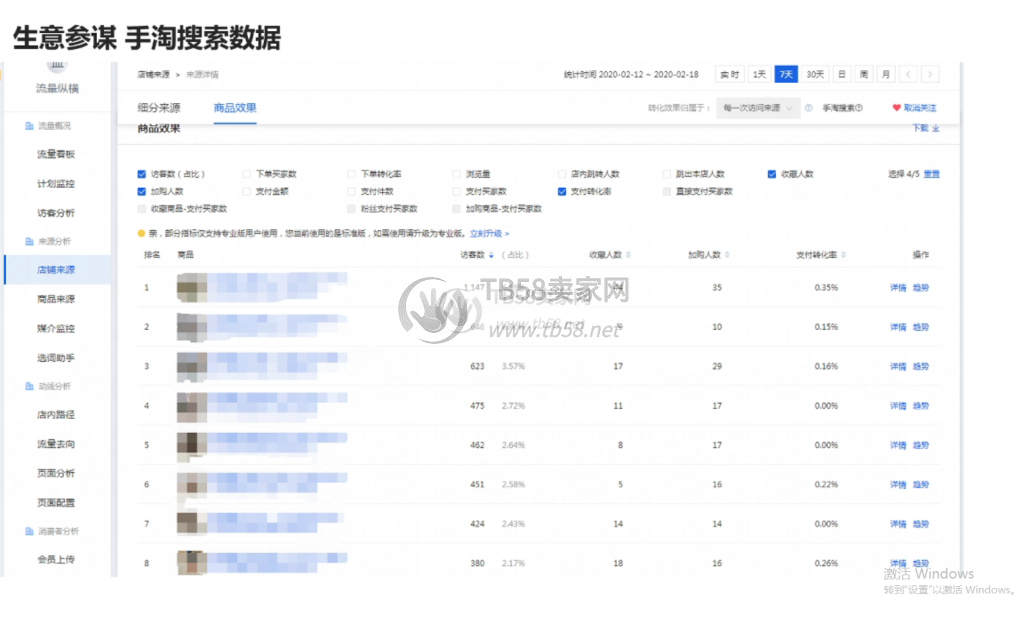Click the 流量纵横 icon atop the sidebar
The image size is (1024, 621).
pyautogui.click(x=57, y=65)
